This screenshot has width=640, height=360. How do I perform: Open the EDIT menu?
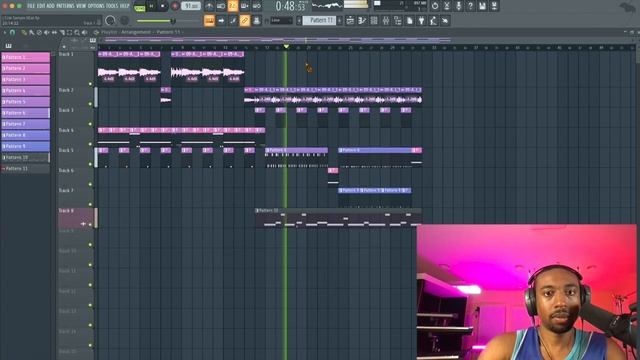40,6
